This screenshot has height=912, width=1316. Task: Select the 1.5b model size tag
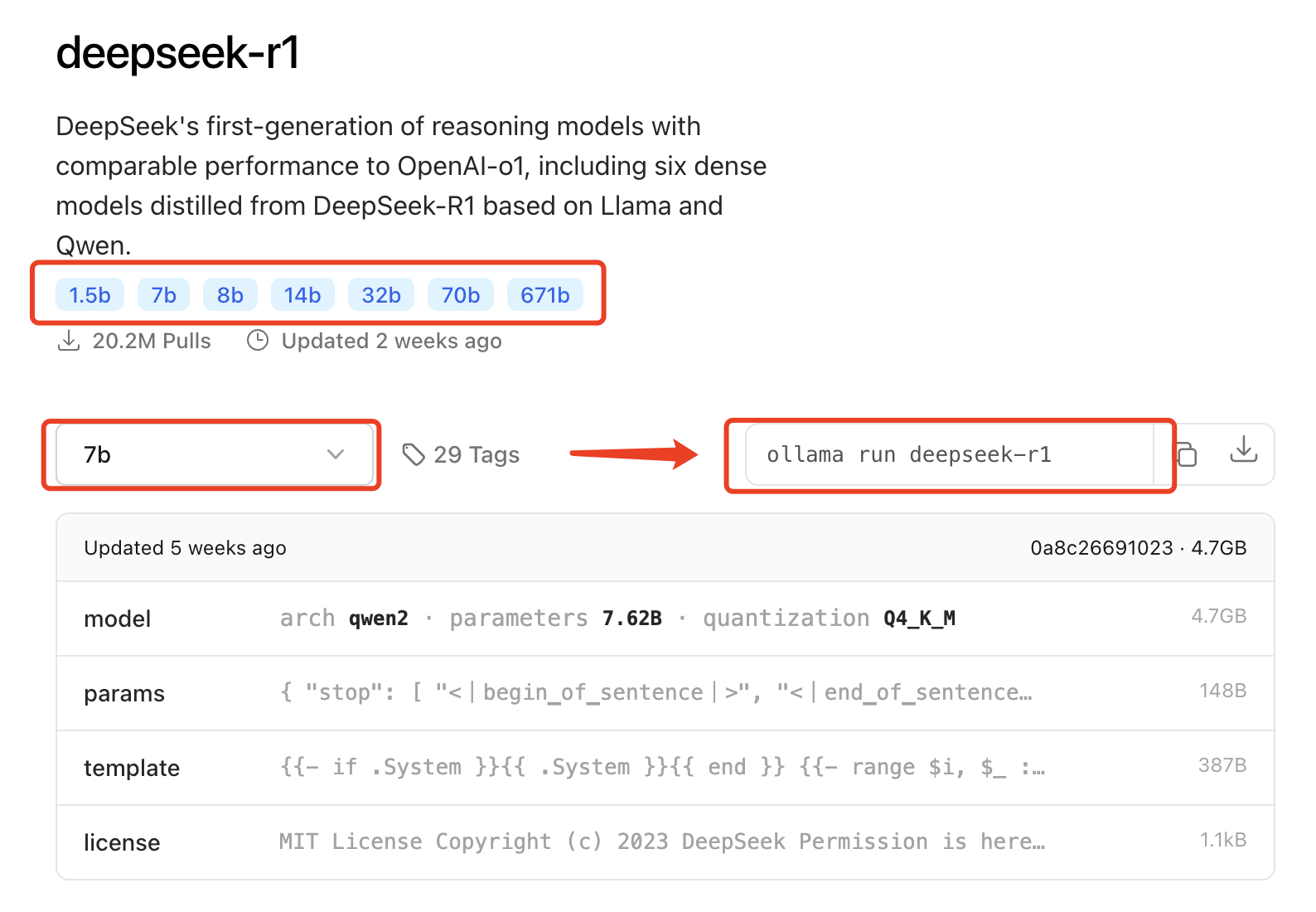coord(90,295)
